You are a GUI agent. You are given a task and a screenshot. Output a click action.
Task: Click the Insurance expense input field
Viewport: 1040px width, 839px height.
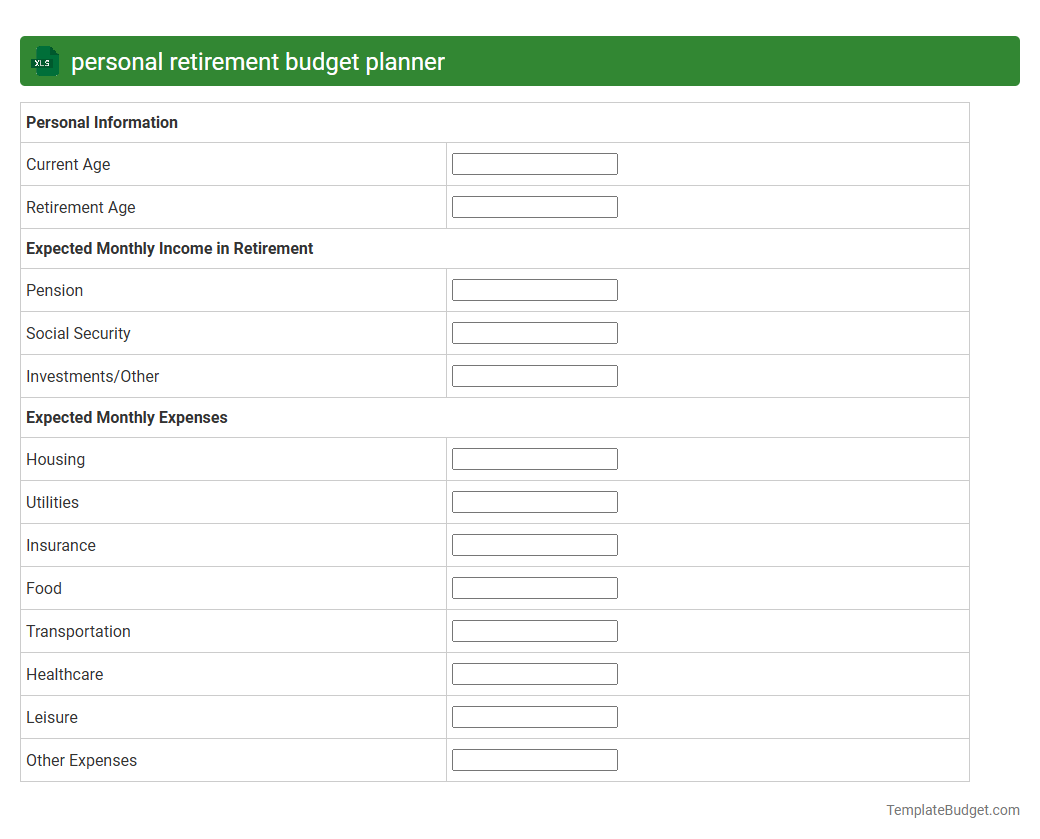point(534,544)
